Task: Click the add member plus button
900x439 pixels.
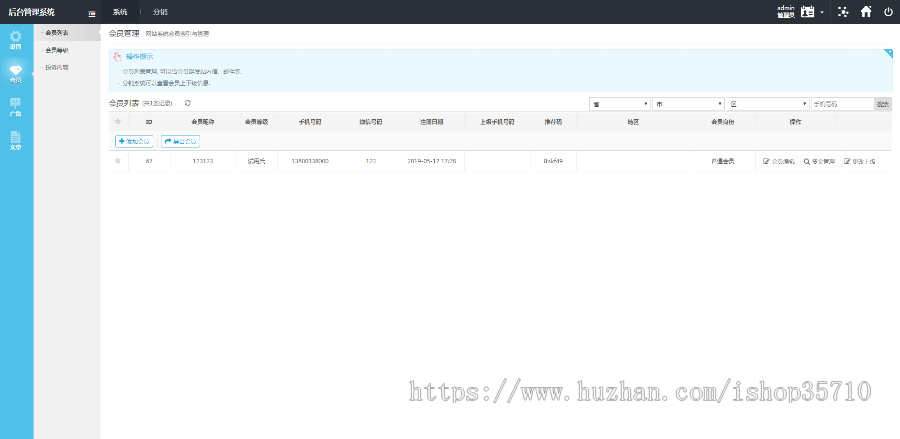Action: point(134,141)
